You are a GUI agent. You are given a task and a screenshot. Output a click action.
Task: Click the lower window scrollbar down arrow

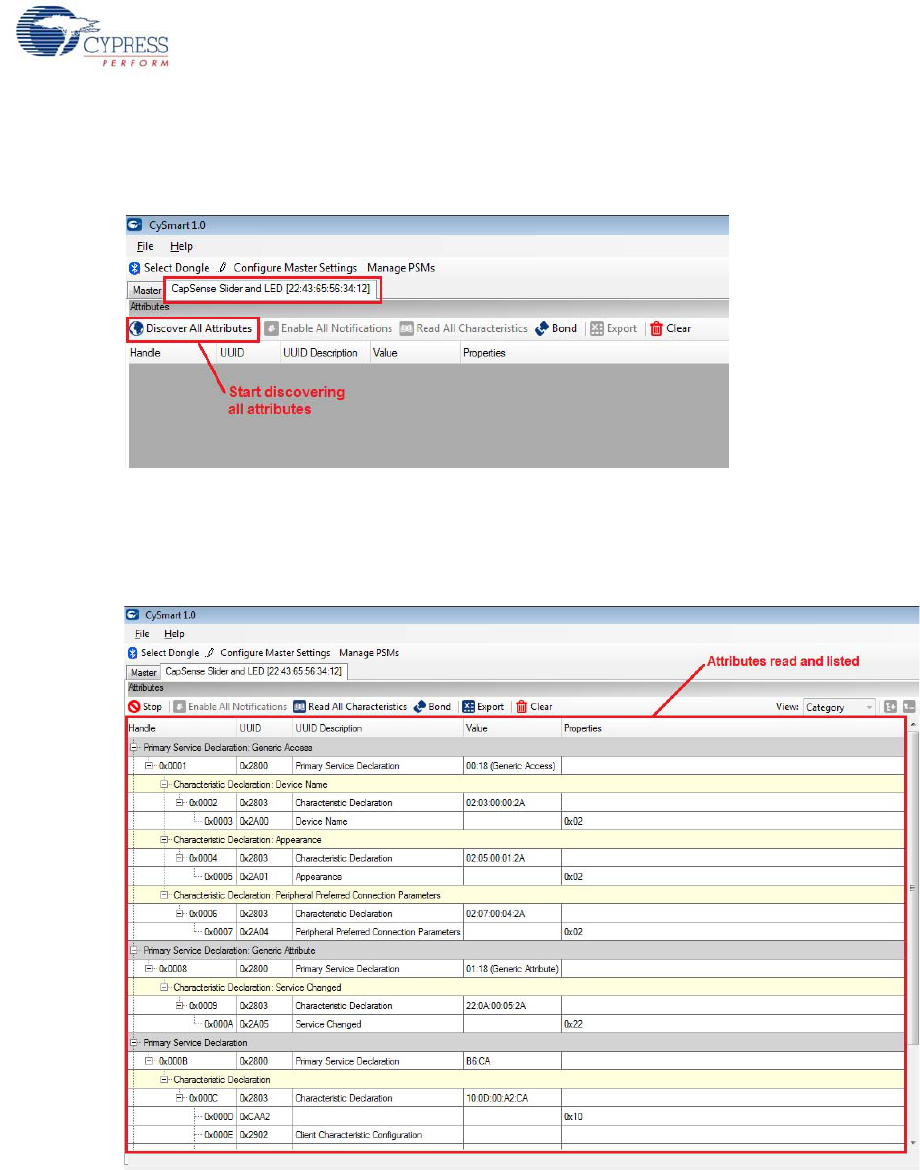913,1143
